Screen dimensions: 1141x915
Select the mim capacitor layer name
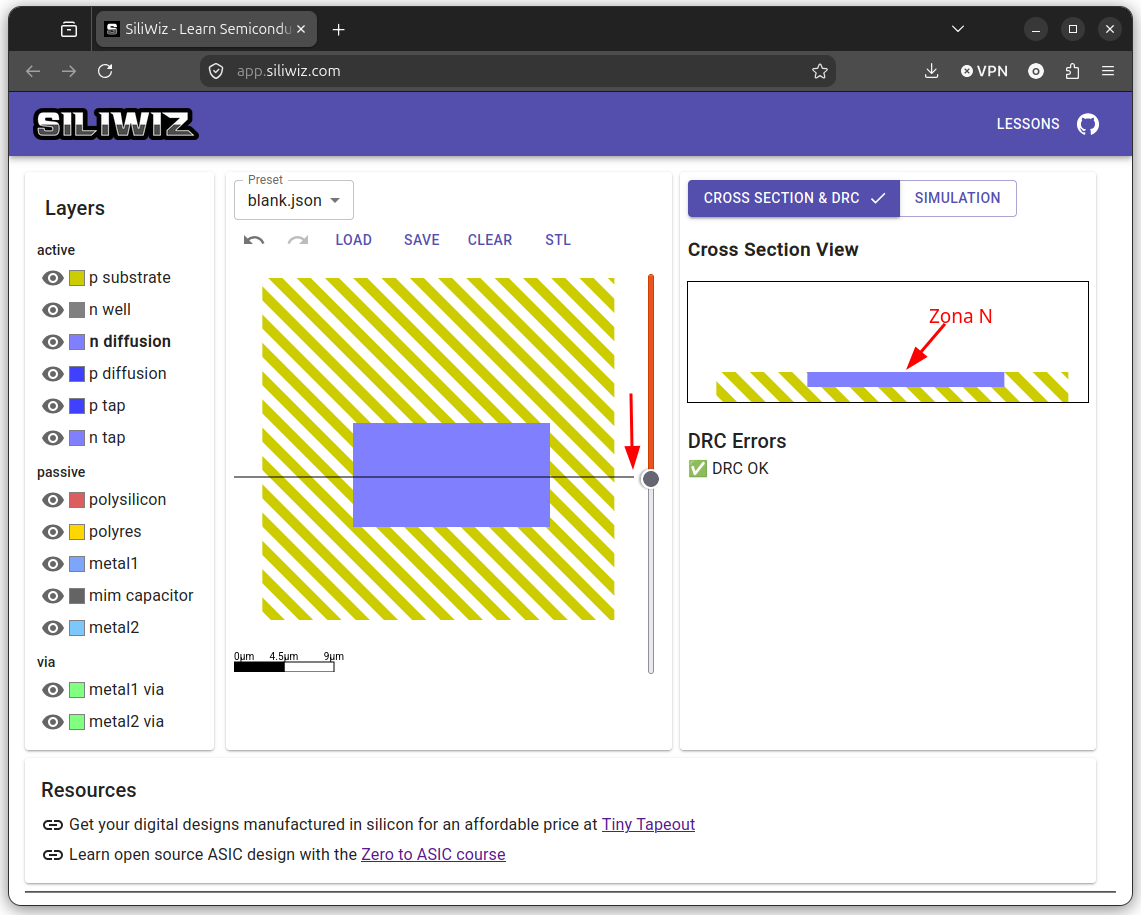pyautogui.click(x=141, y=596)
